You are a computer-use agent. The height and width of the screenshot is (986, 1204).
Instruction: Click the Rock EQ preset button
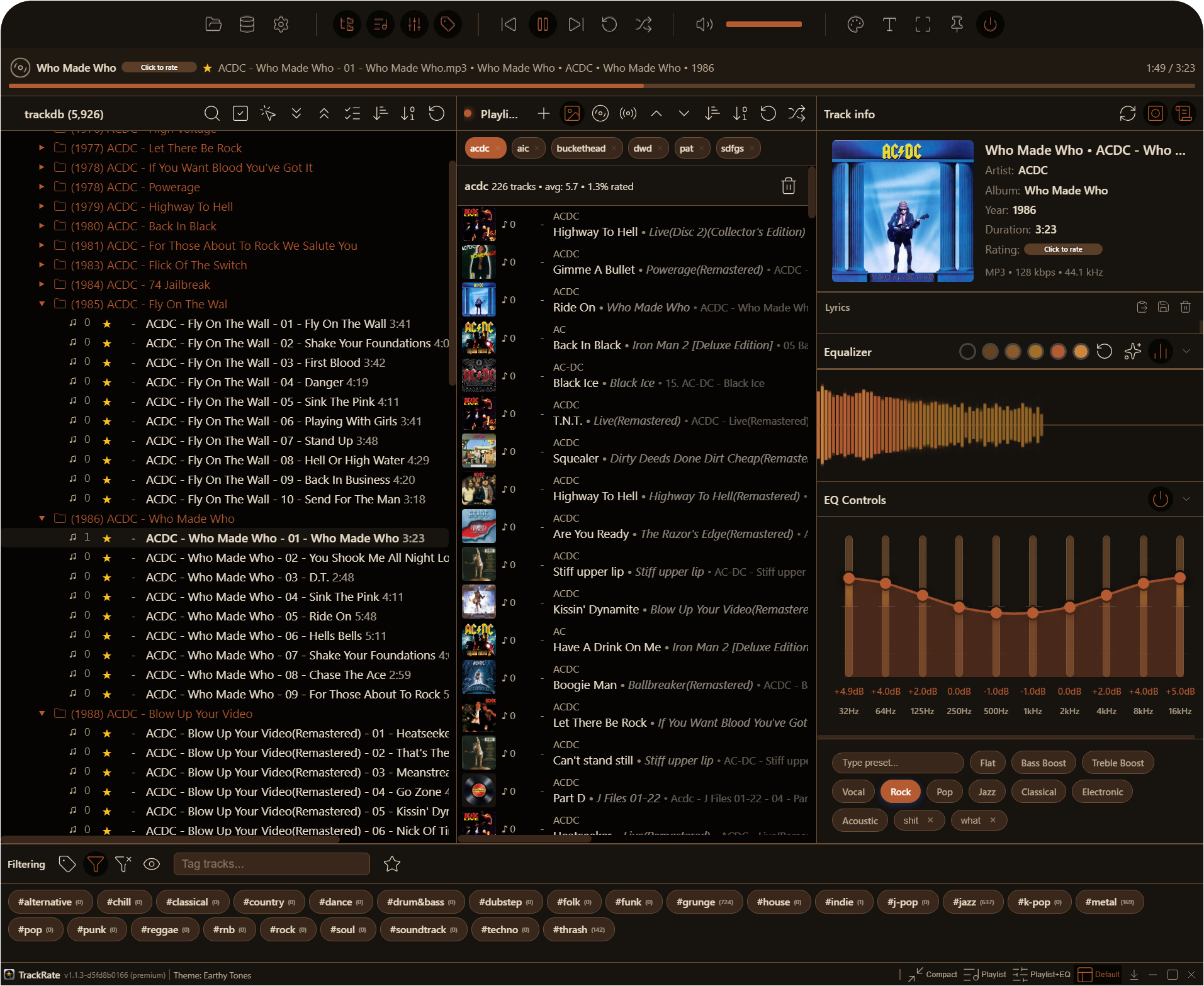tap(900, 791)
